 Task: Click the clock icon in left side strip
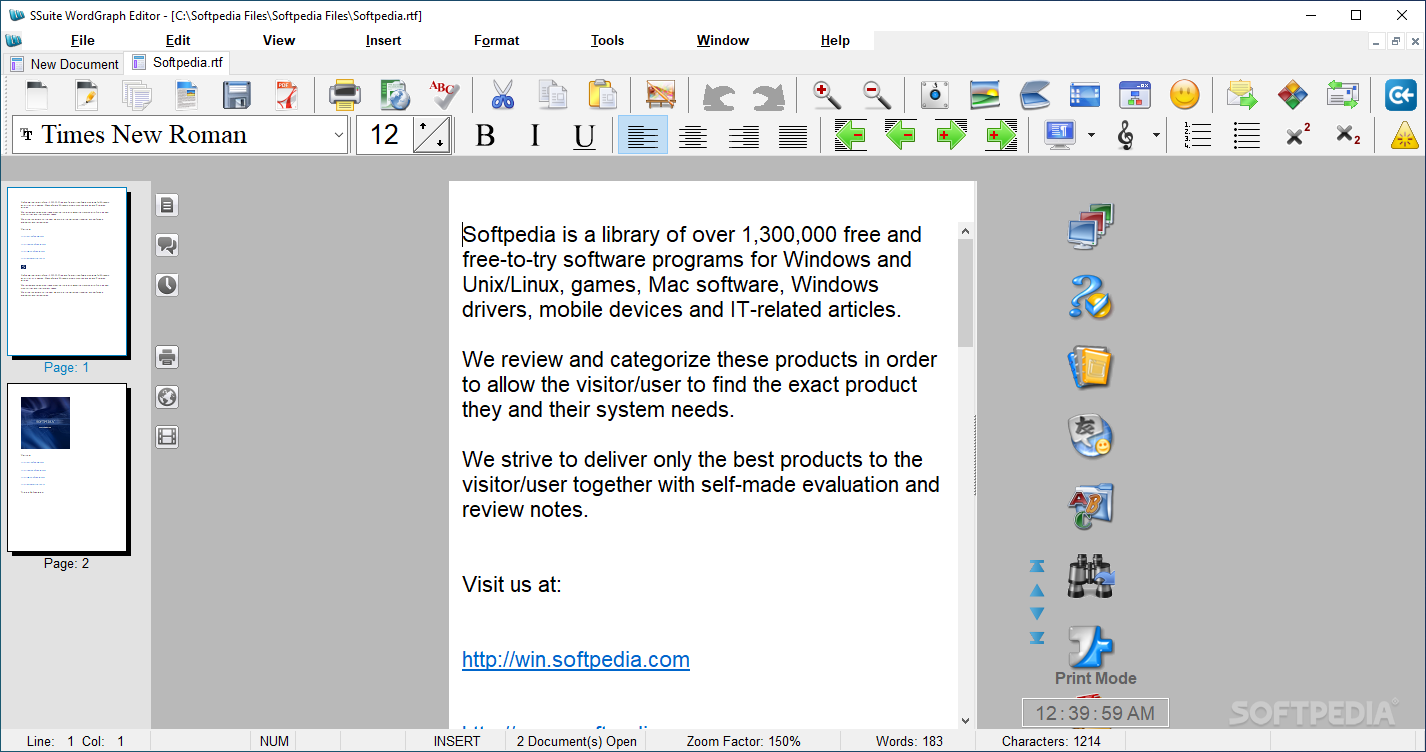coord(167,285)
